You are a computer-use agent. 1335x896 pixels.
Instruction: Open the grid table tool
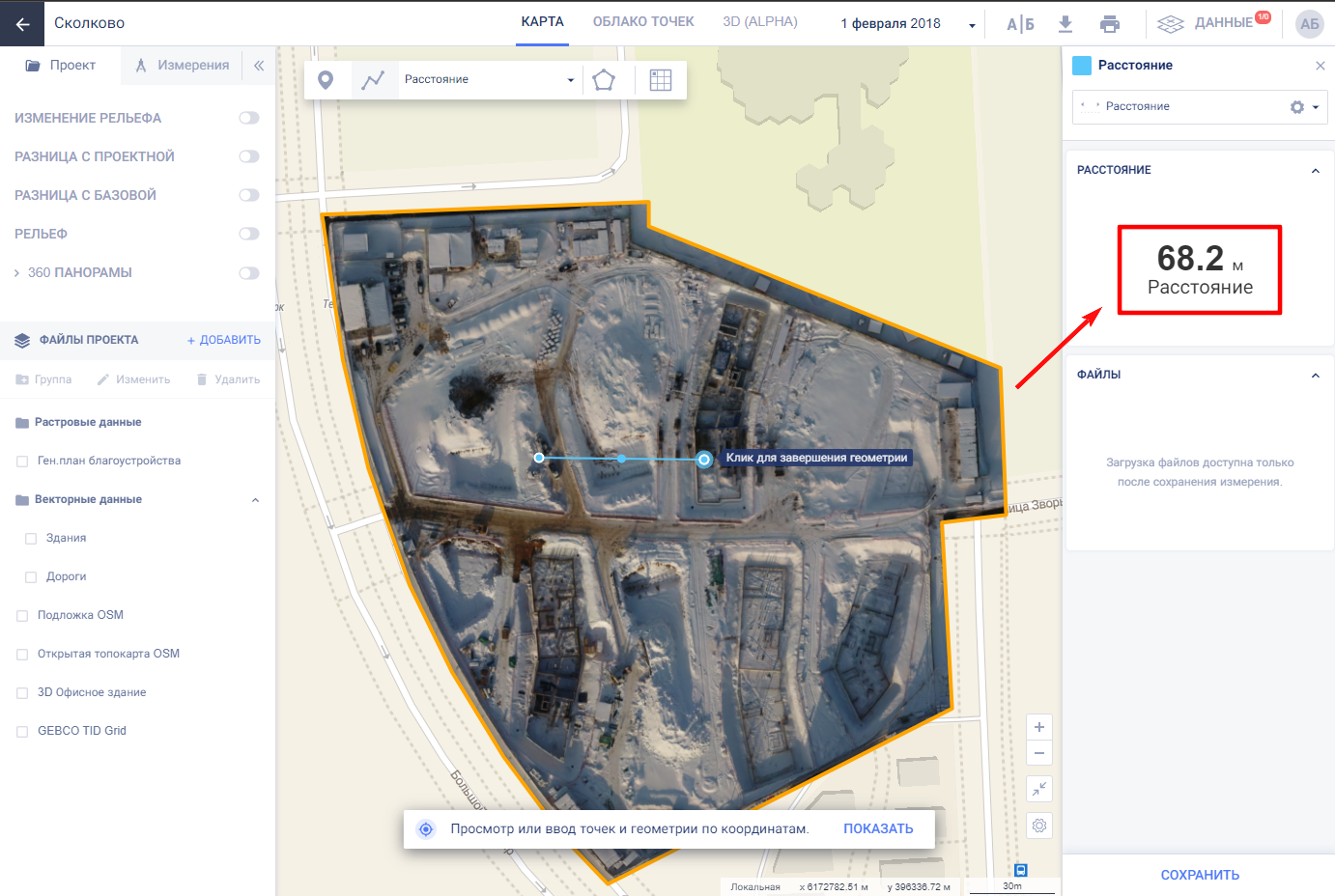pos(661,80)
